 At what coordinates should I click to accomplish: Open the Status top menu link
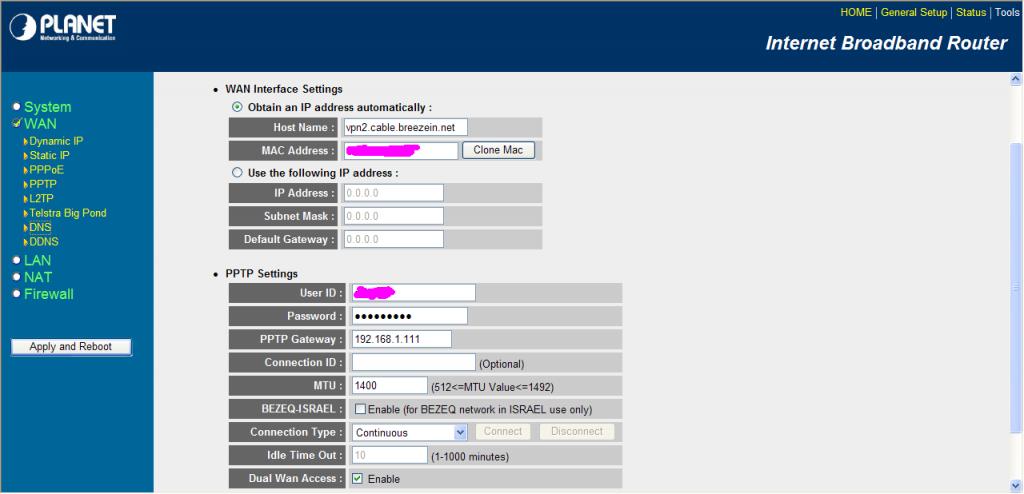(x=971, y=13)
